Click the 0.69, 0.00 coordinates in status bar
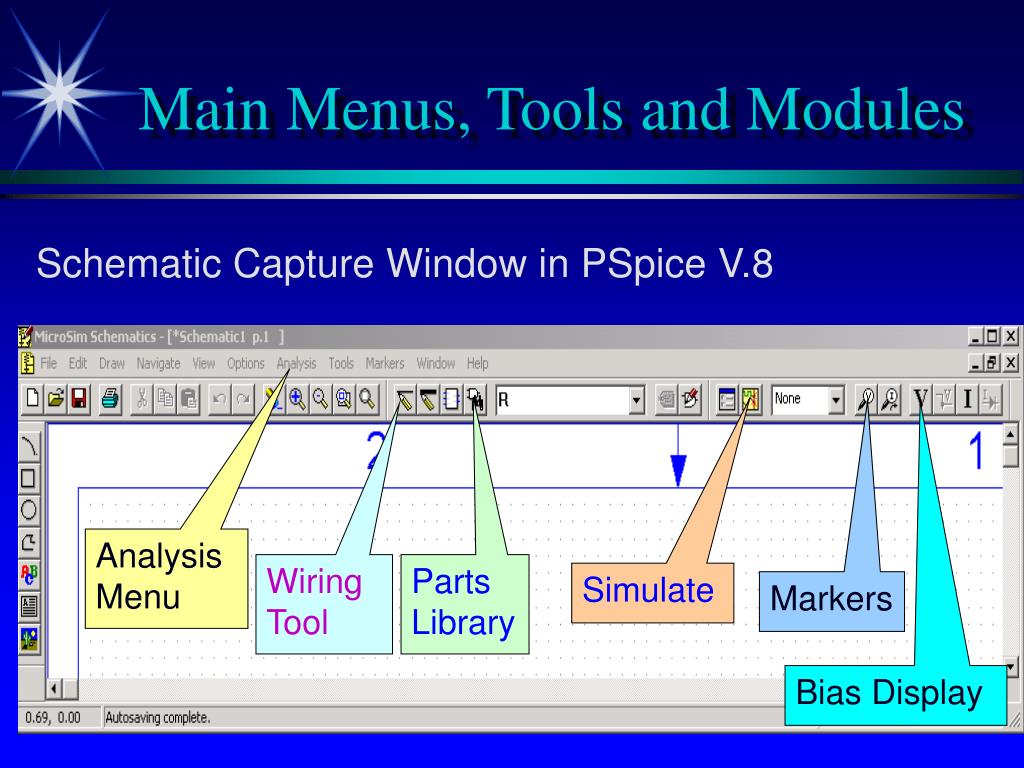The width and height of the screenshot is (1024, 768). click(x=53, y=718)
